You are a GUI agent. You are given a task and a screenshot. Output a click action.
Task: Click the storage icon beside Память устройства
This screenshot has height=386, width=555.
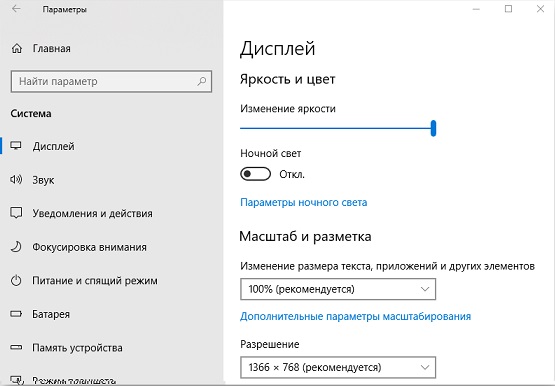tap(16, 347)
